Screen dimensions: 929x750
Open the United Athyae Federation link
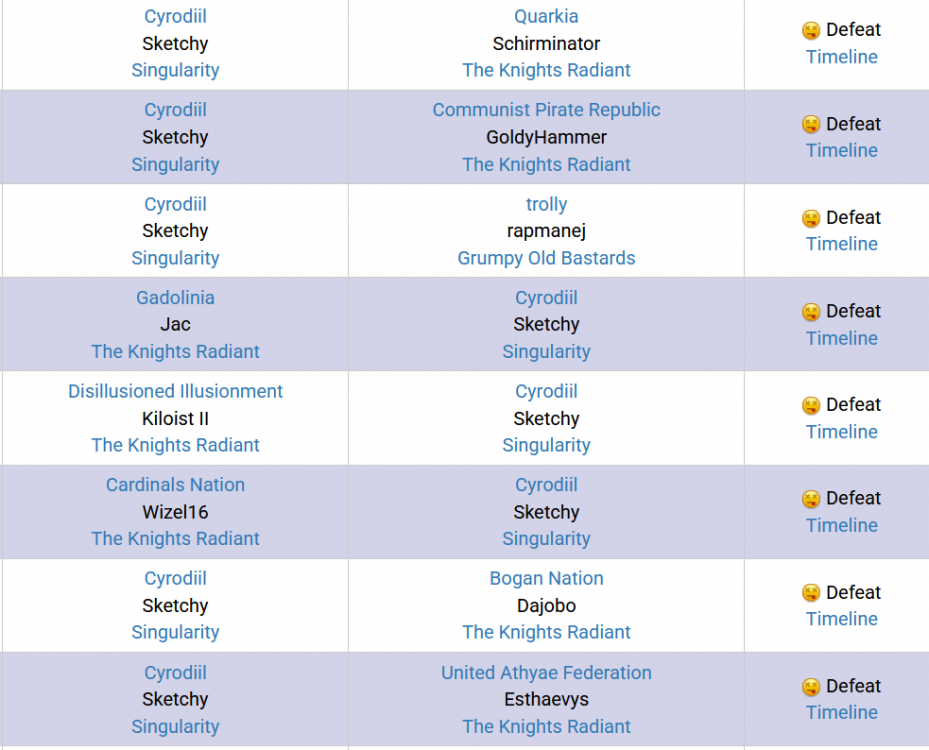pyautogui.click(x=546, y=672)
